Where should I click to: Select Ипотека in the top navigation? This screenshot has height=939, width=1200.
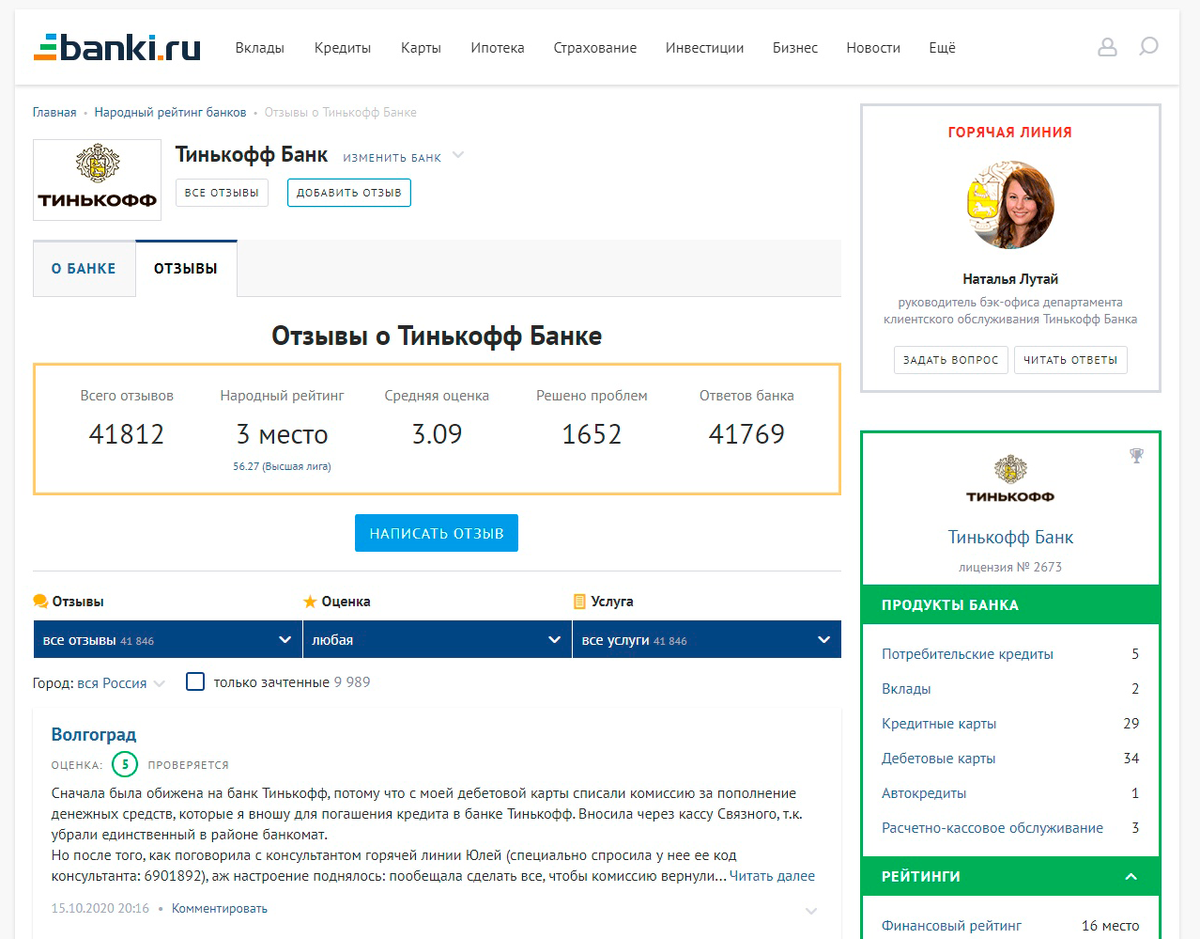pos(497,47)
